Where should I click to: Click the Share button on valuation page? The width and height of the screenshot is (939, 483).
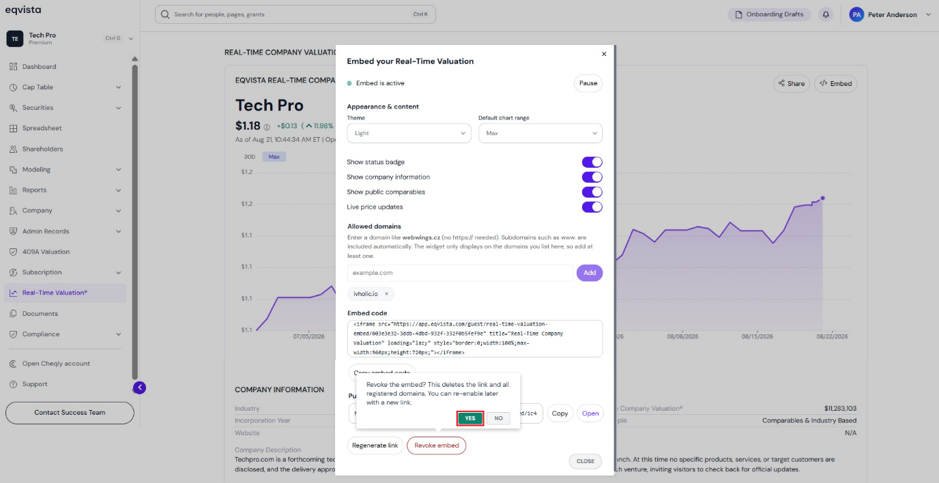point(791,84)
